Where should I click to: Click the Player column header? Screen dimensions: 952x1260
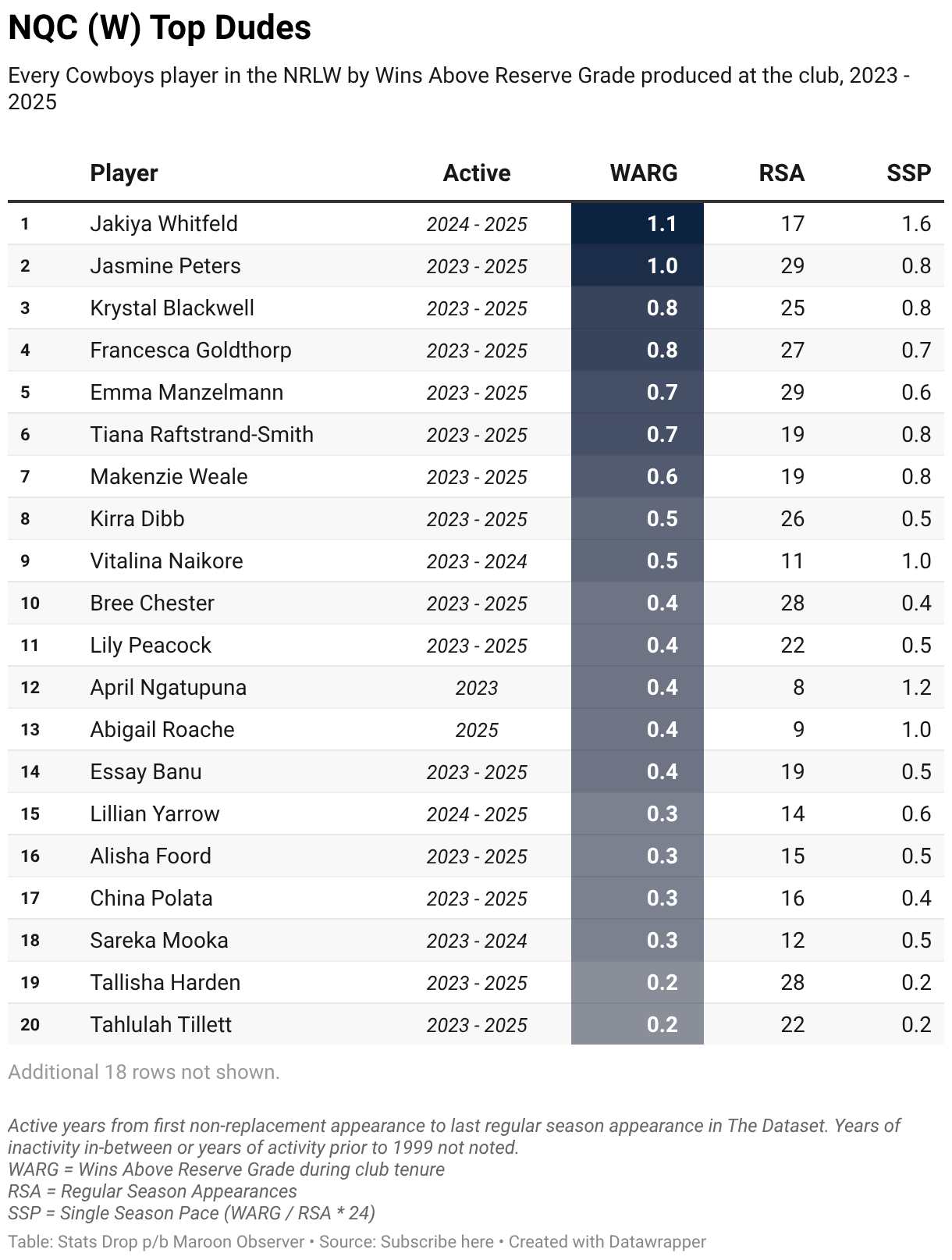point(124,173)
